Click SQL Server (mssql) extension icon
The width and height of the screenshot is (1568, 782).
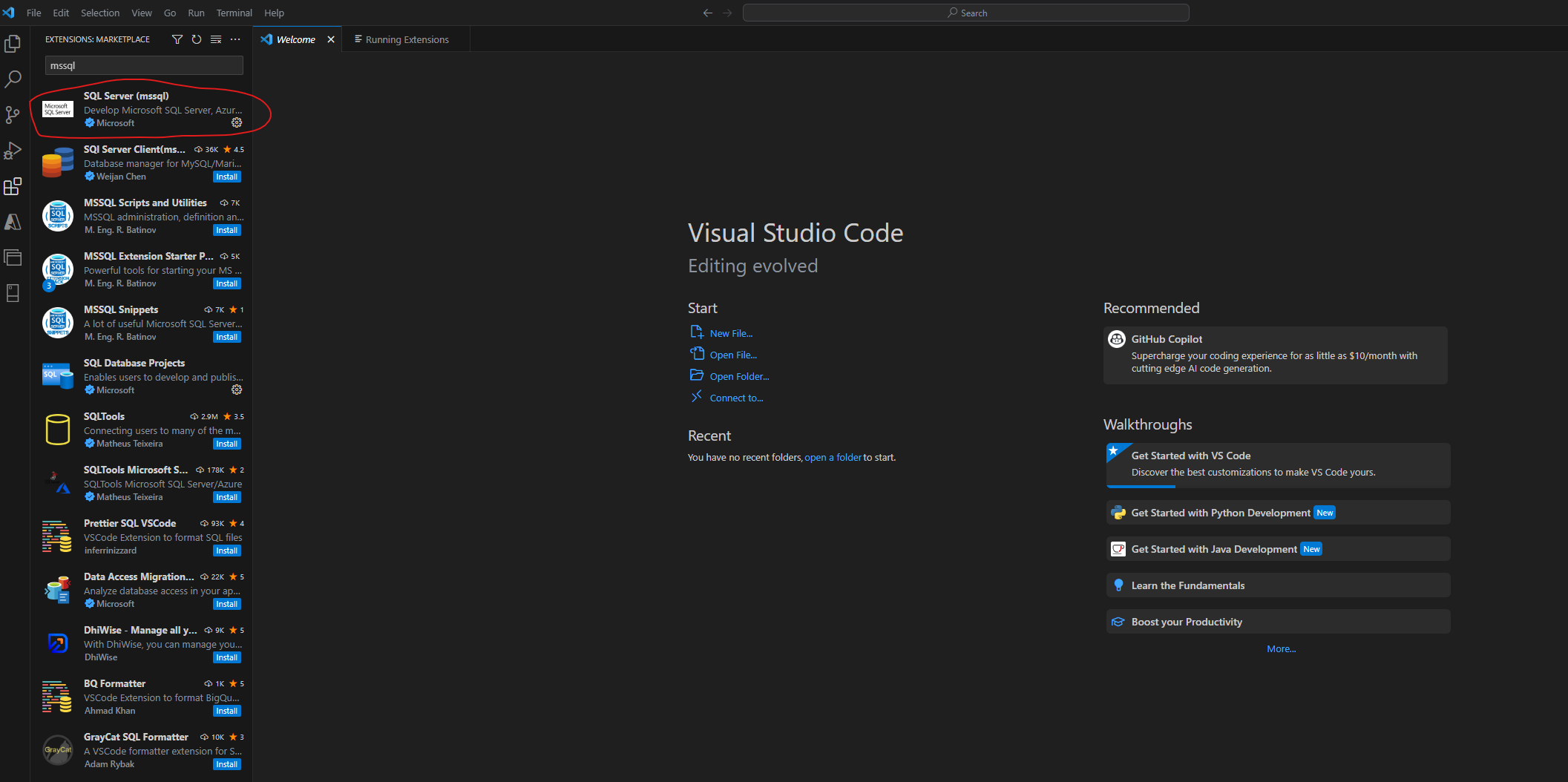click(58, 109)
